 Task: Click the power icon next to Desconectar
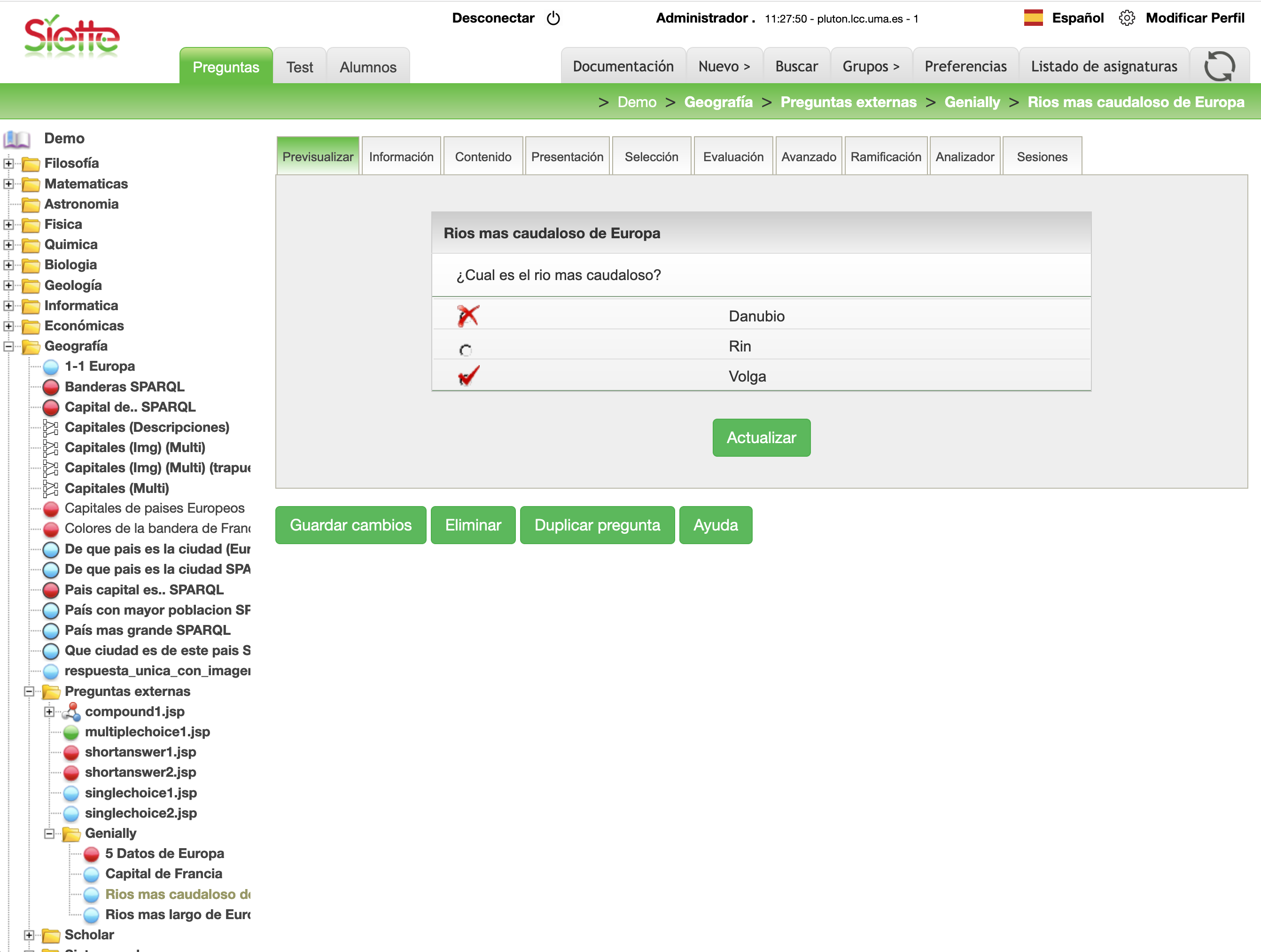click(553, 18)
